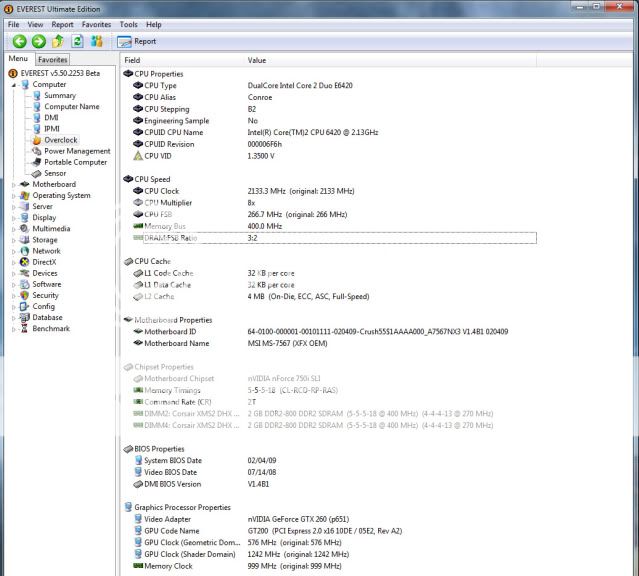Click the Overclock flame icon in tree
639x576 pixels.
(x=37, y=140)
